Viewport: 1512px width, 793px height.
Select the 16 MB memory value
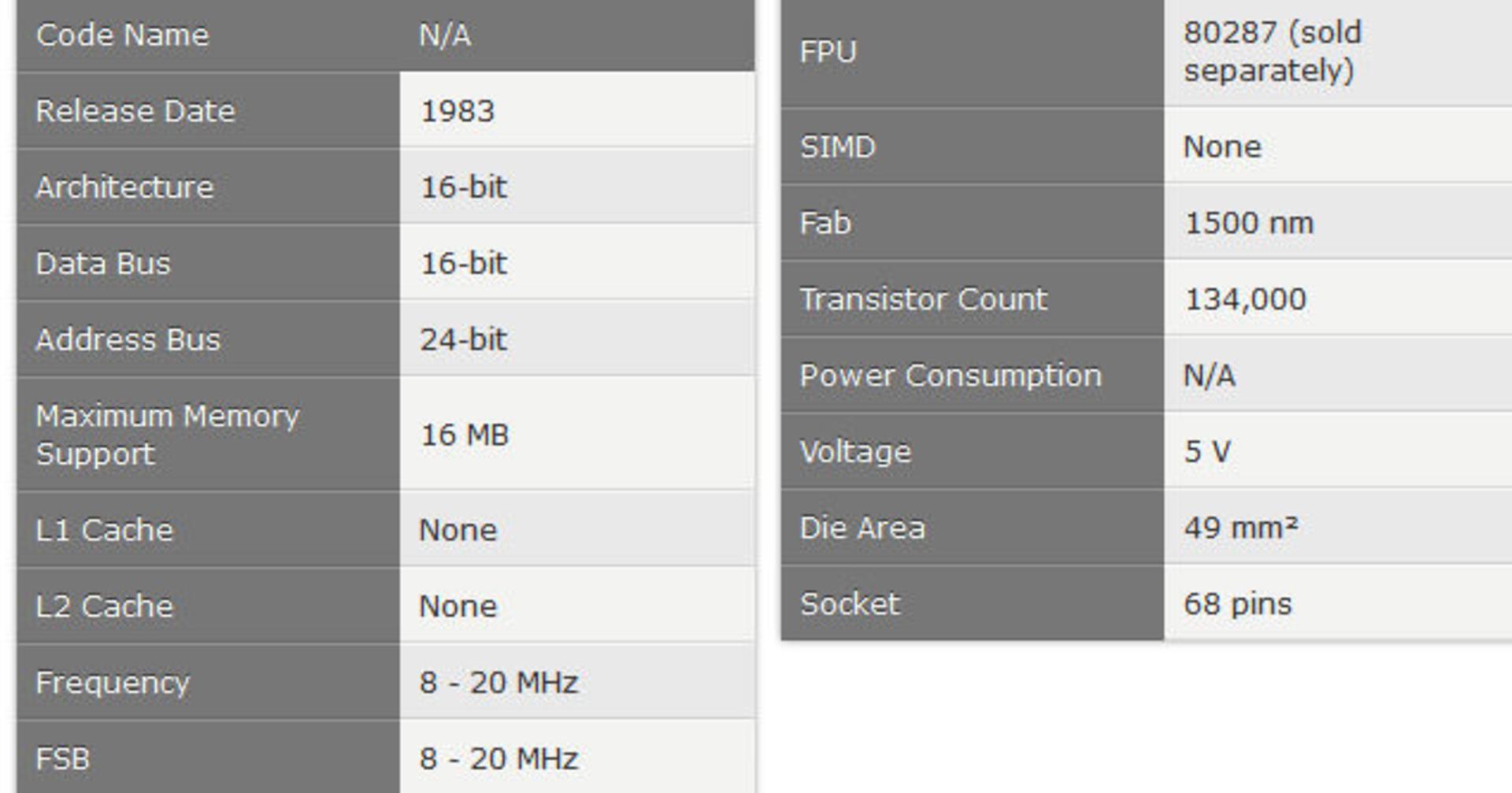point(465,435)
